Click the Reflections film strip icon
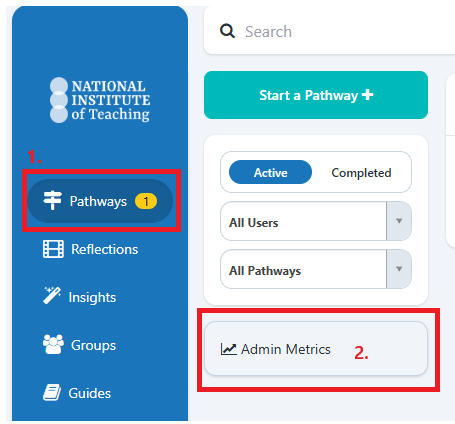This screenshot has width=455, height=424. [x=53, y=249]
